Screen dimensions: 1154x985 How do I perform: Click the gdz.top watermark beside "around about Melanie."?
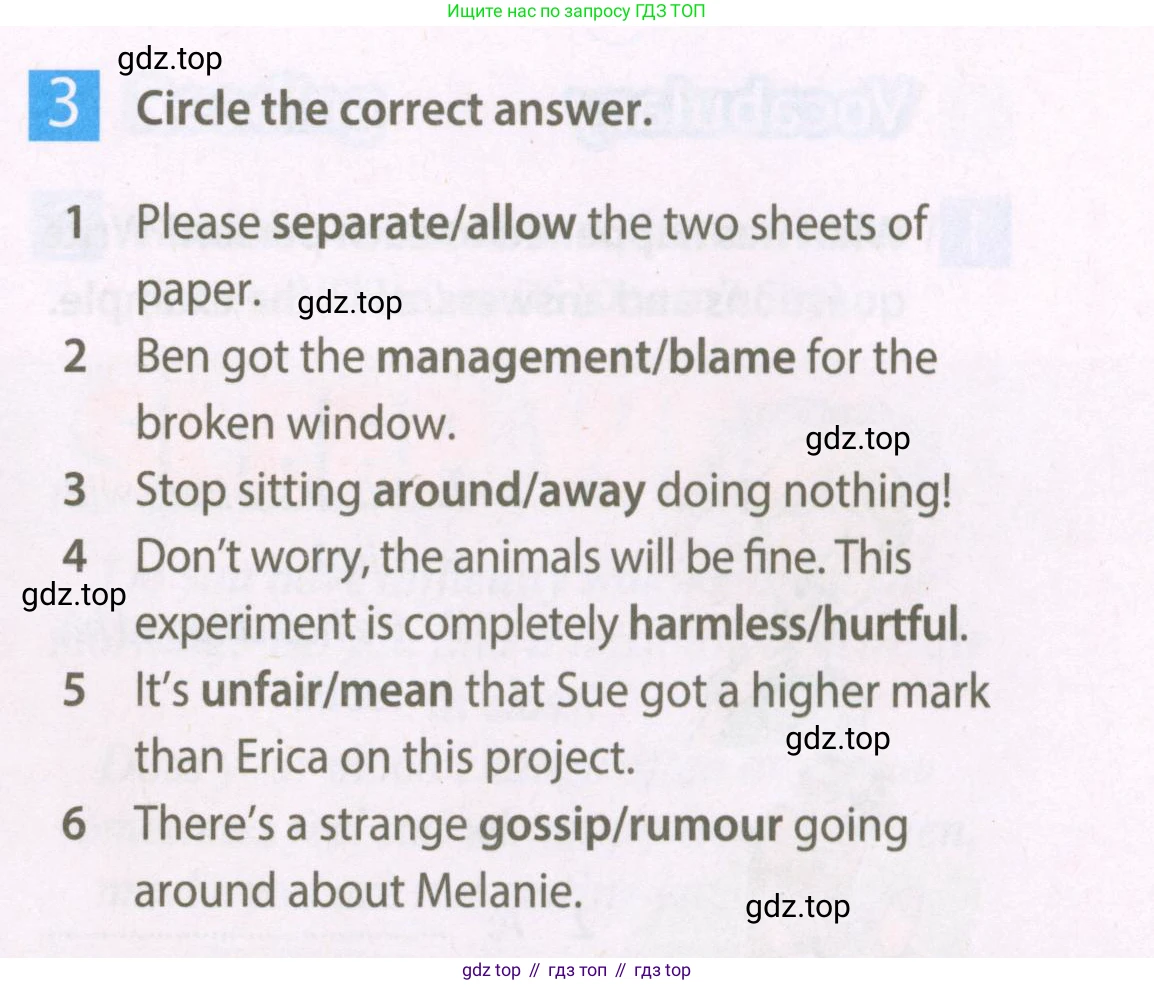pos(797,906)
